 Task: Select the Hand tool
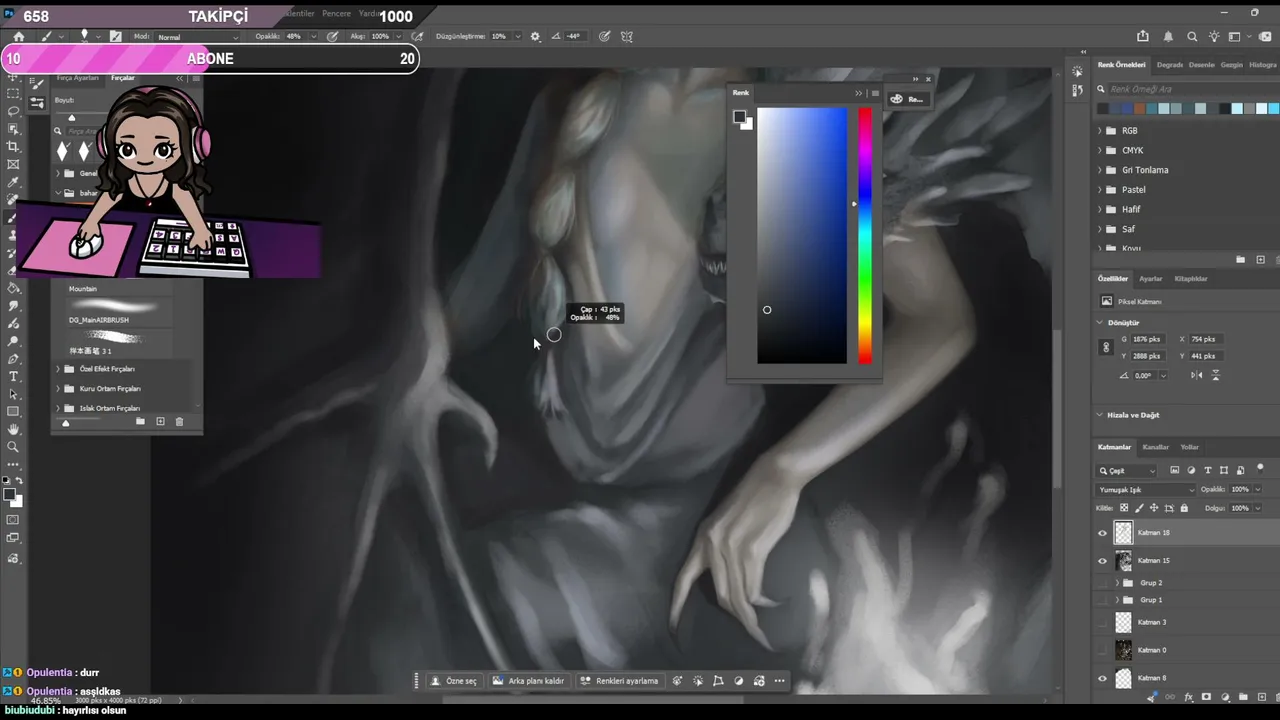pyautogui.click(x=13, y=429)
